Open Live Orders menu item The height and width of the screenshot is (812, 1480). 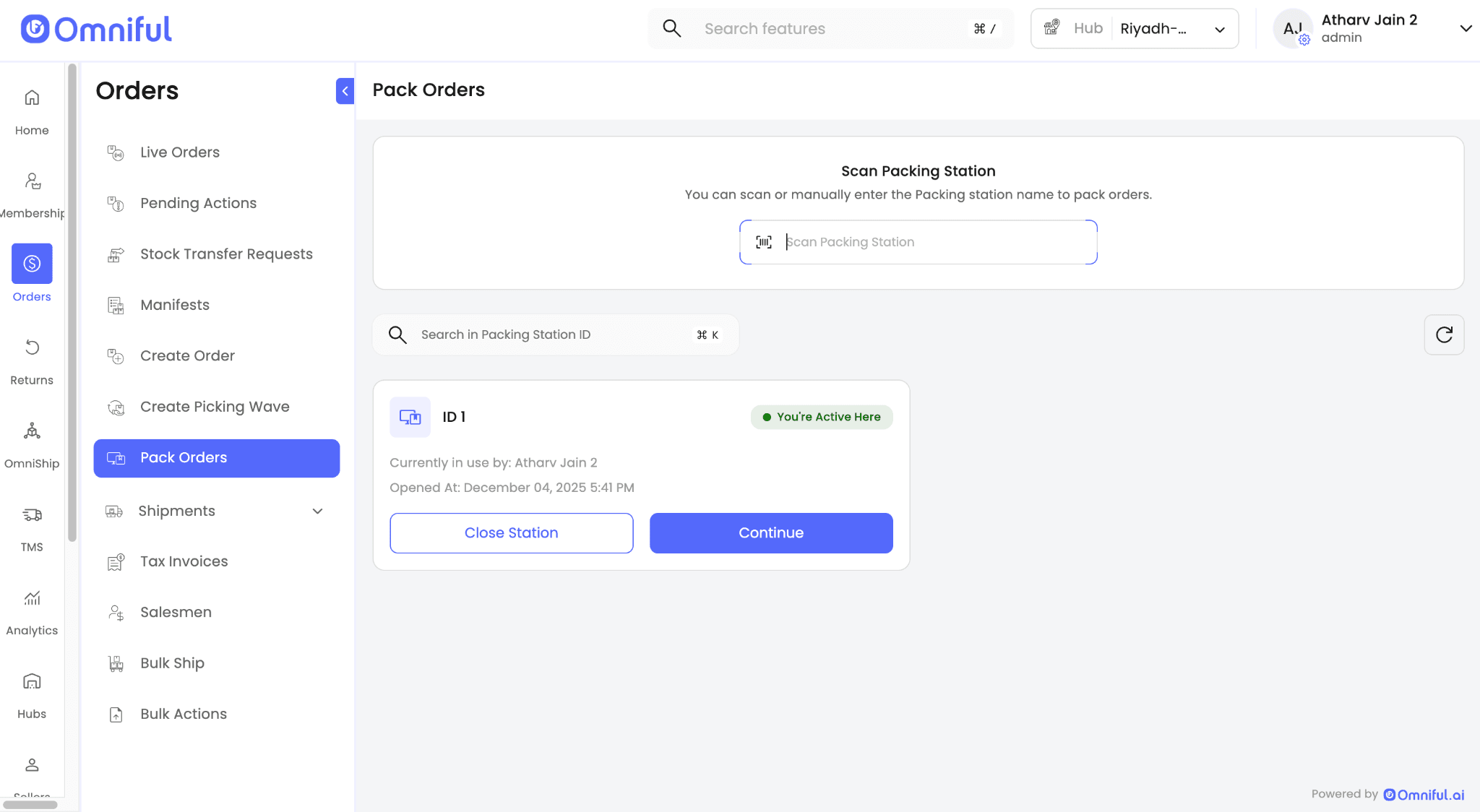click(180, 152)
